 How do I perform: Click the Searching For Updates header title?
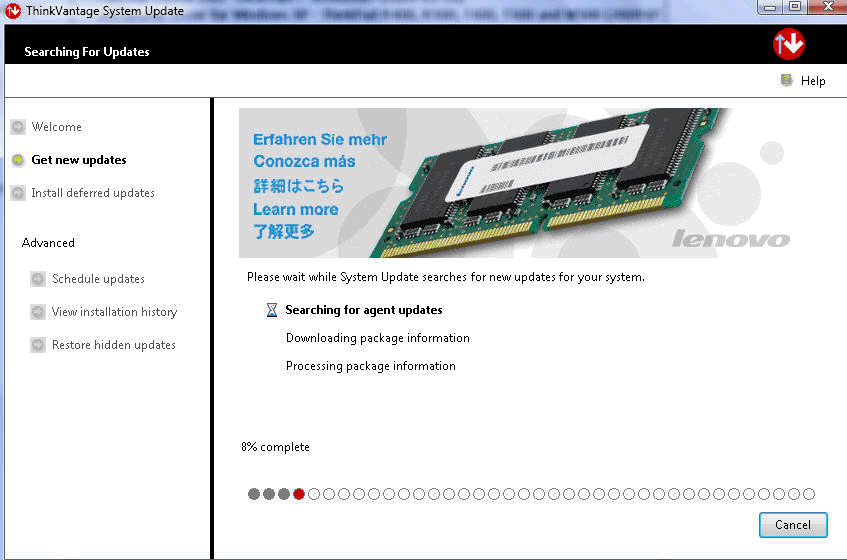click(x=87, y=52)
